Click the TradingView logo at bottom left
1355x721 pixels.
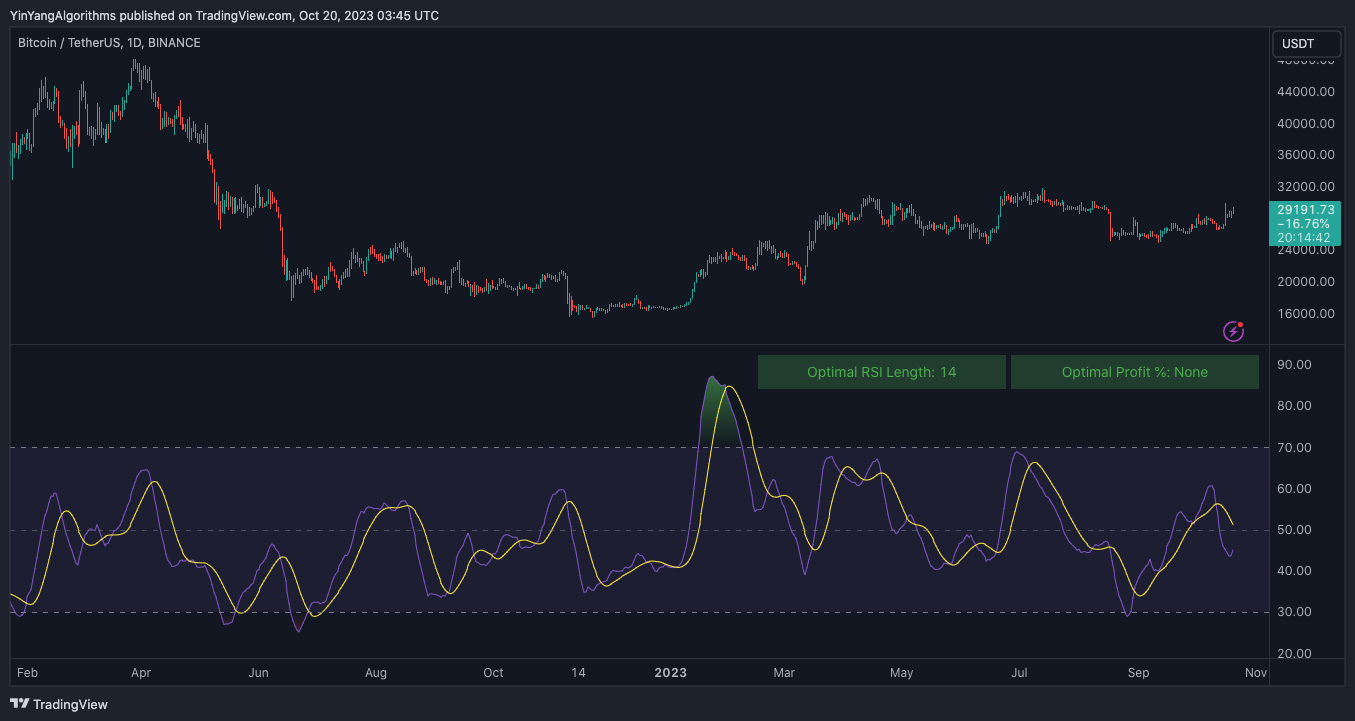(59, 704)
